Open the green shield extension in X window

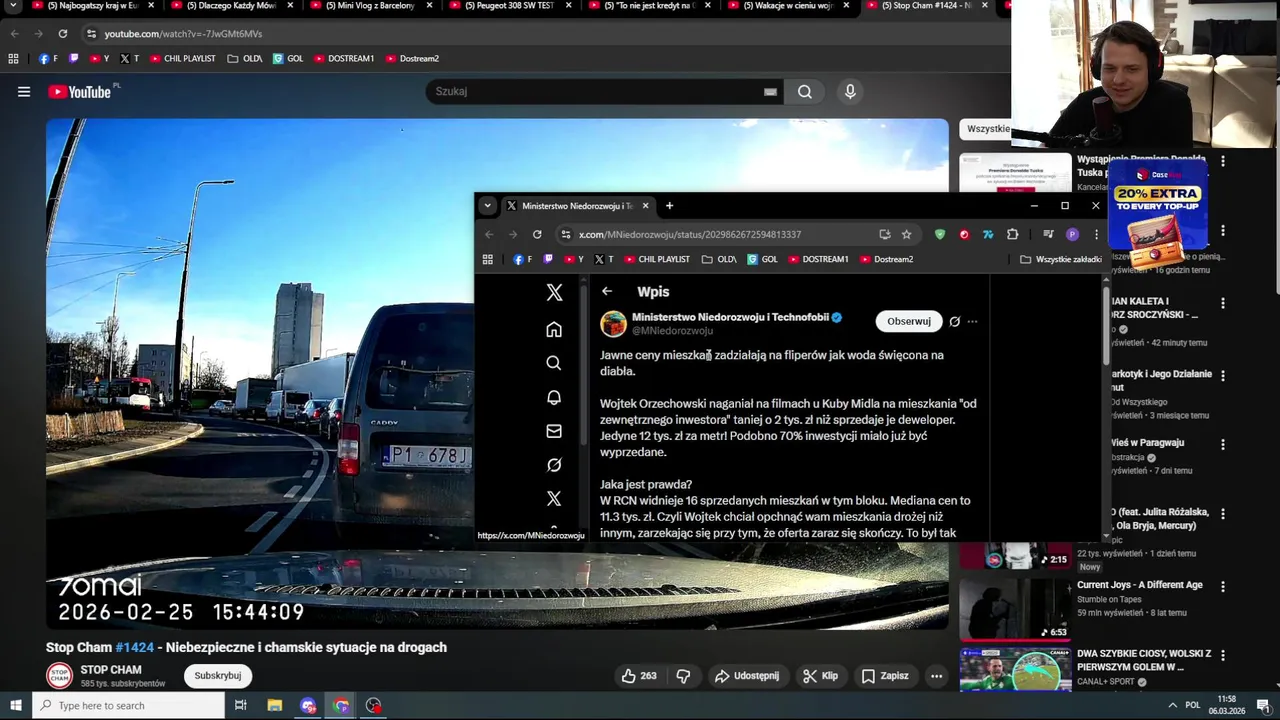[x=940, y=234]
